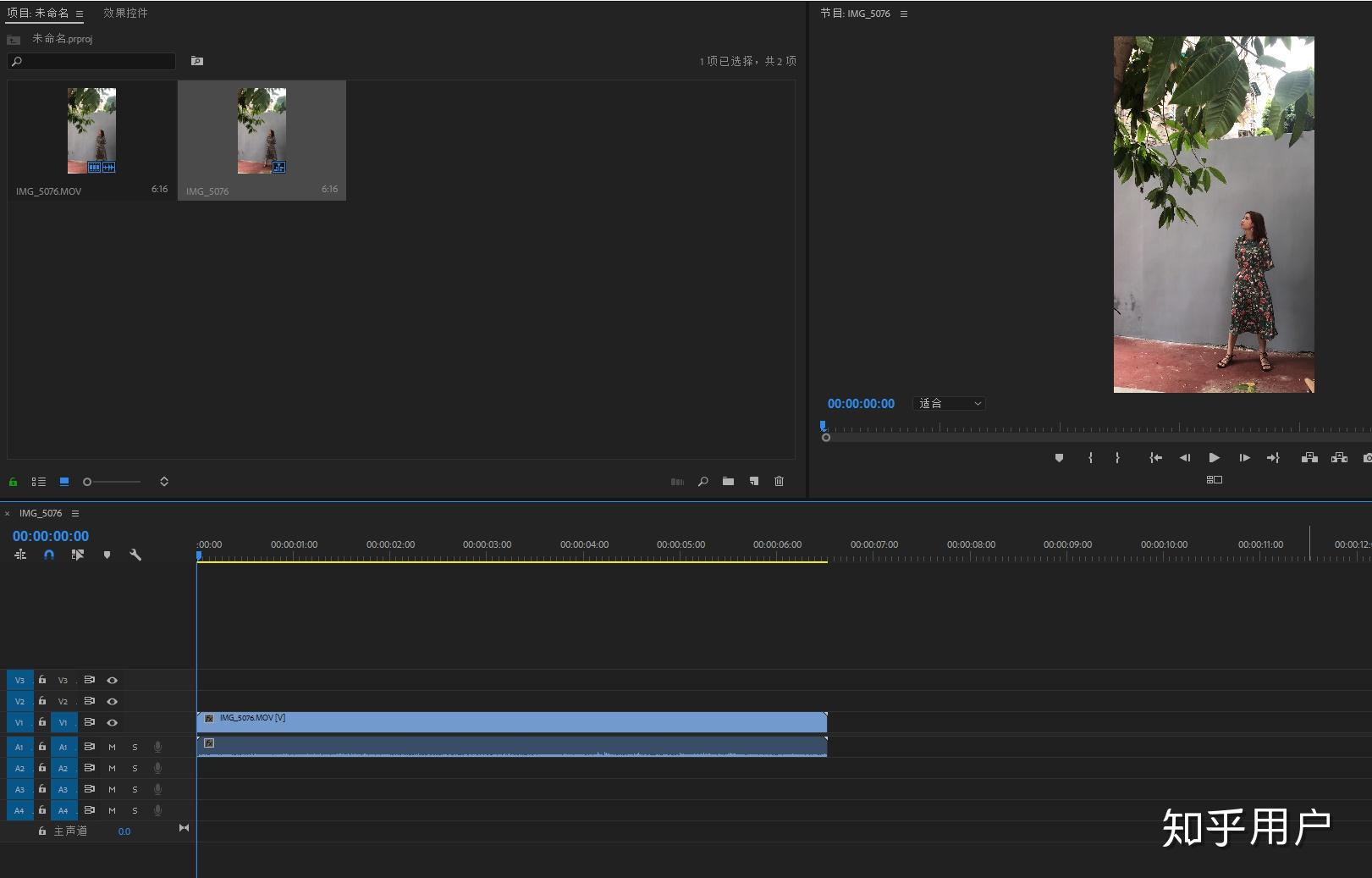Select the audio clip on track A1
Image resolution: width=1372 pixels, height=878 pixels.
click(512, 747)
